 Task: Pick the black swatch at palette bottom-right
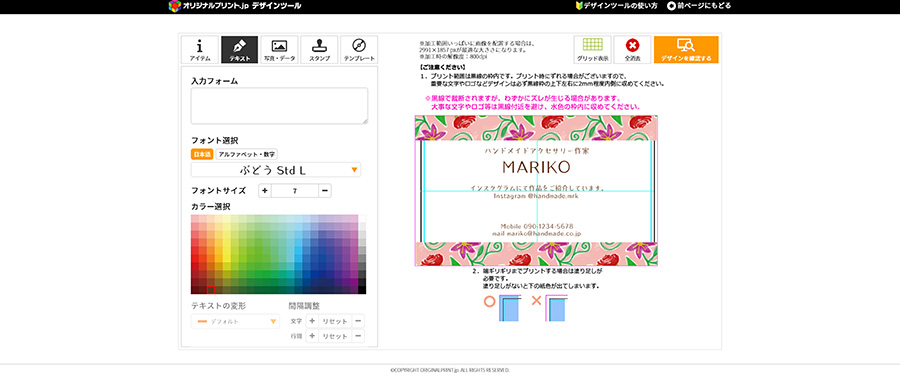click(362, 290)
